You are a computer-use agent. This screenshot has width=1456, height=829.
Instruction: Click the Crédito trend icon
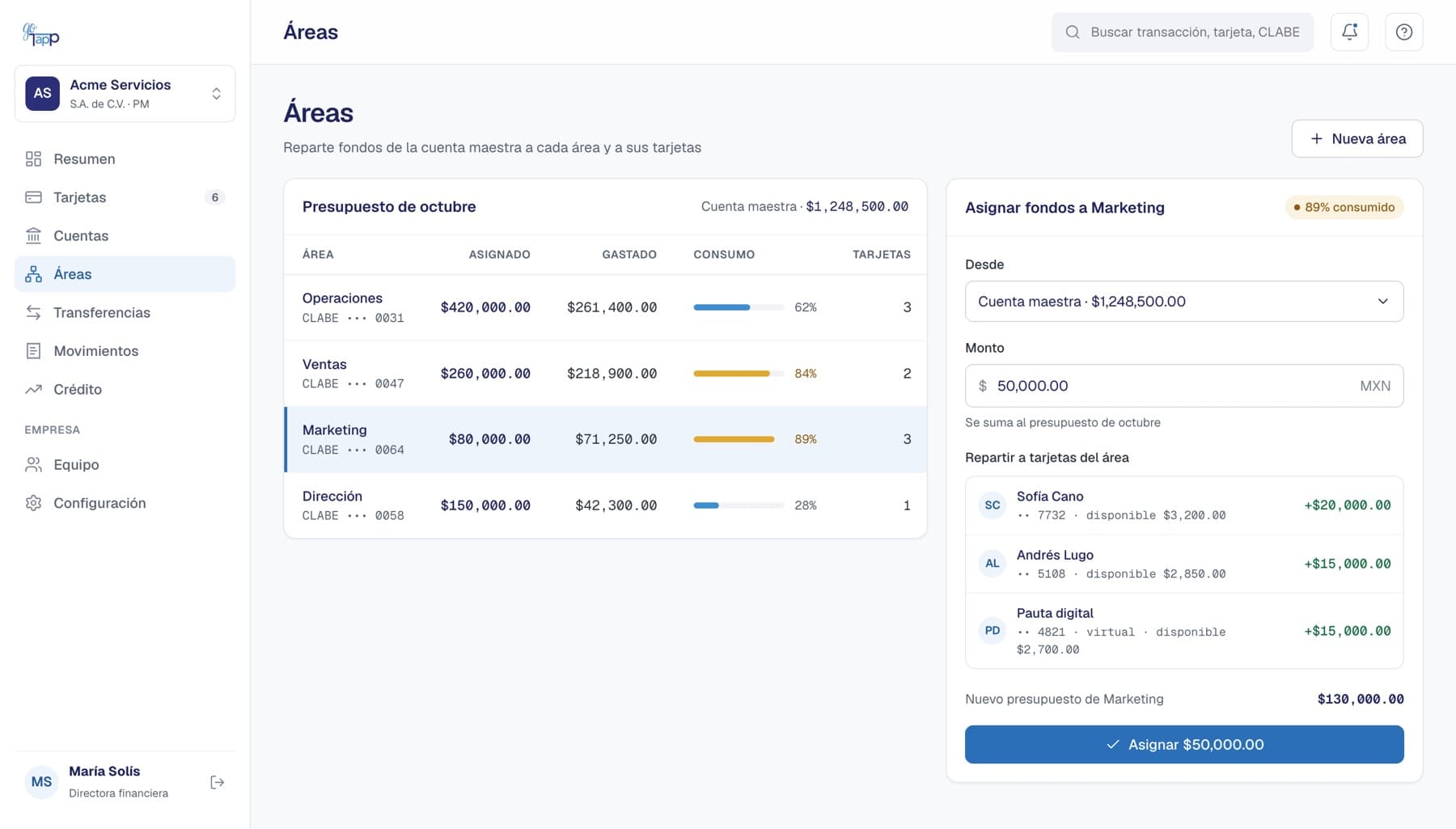[33, 389]
